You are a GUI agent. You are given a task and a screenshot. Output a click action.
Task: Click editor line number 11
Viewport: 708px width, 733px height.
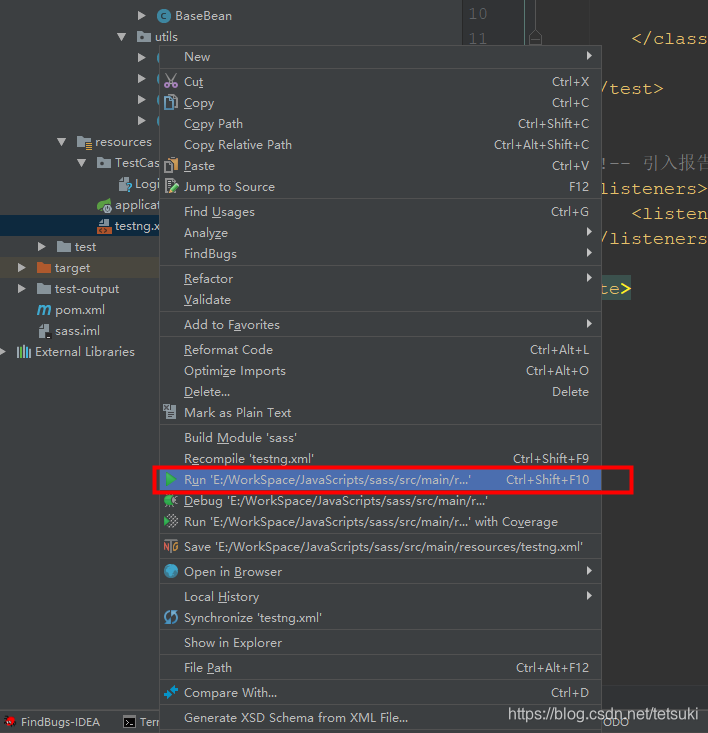478,38
